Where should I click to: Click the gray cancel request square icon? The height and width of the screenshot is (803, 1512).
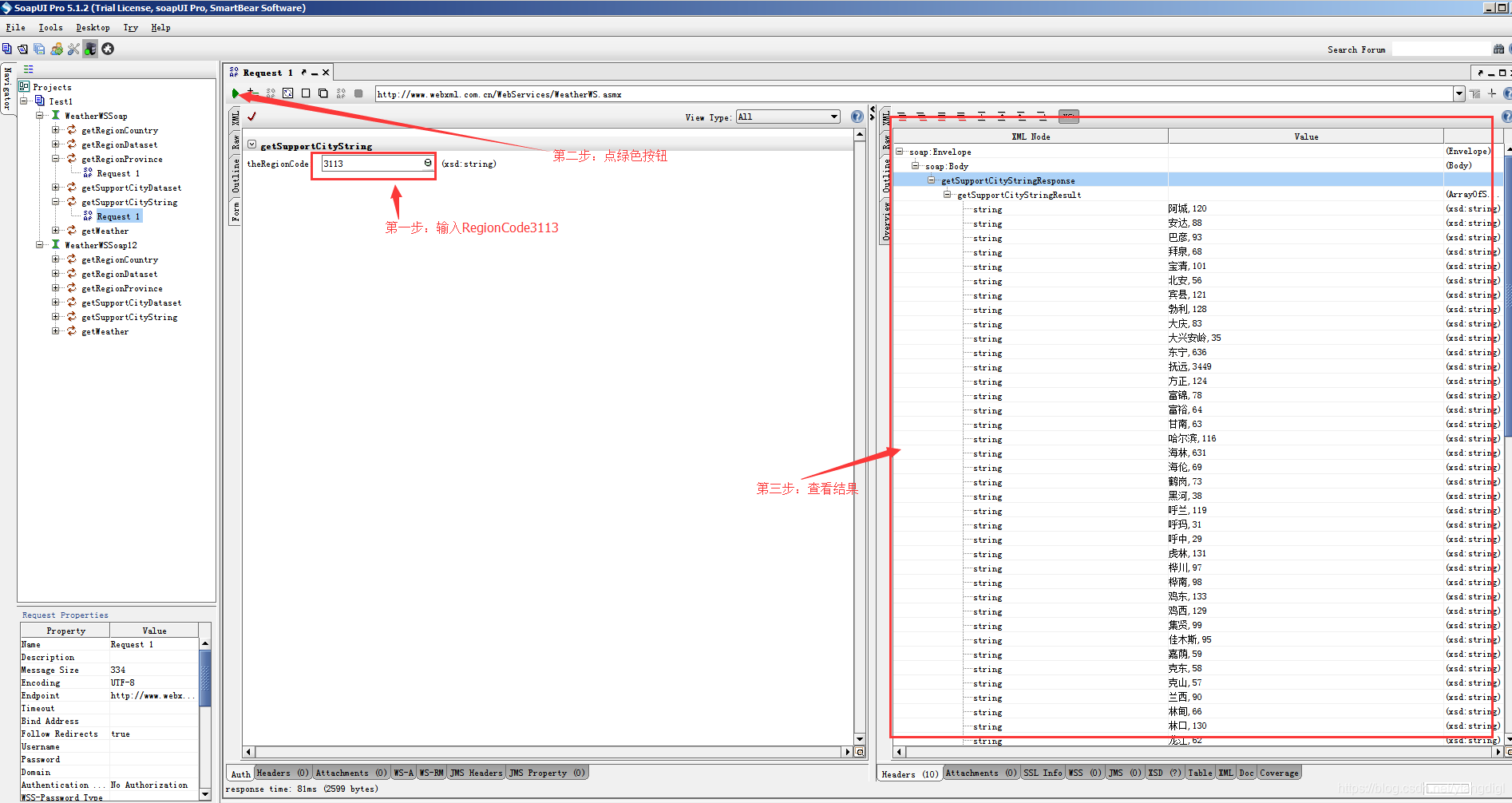(x=358, y=93)
